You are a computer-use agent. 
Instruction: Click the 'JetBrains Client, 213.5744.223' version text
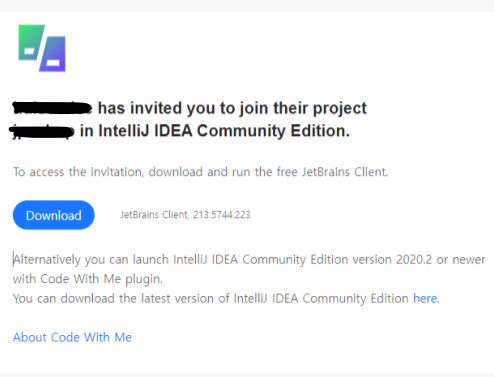pos(185,215)
